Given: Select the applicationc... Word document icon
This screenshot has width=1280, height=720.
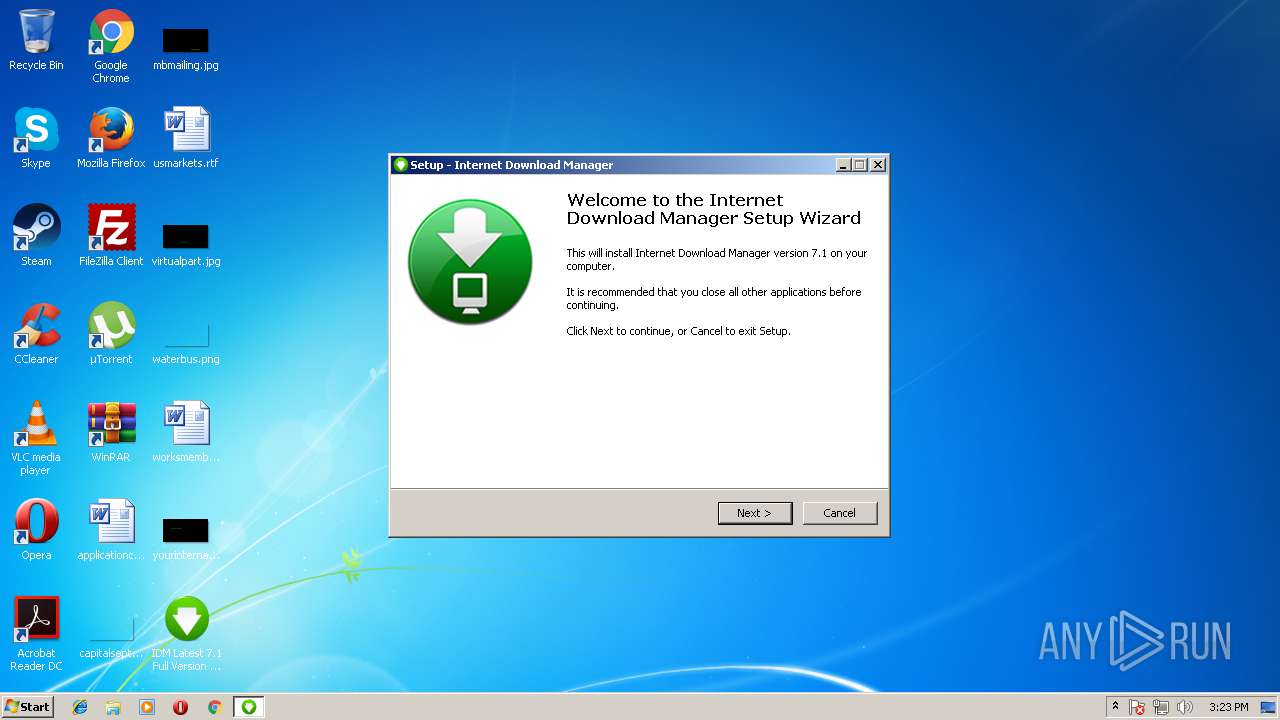Looking at the screenshot, I should (111, 530).
